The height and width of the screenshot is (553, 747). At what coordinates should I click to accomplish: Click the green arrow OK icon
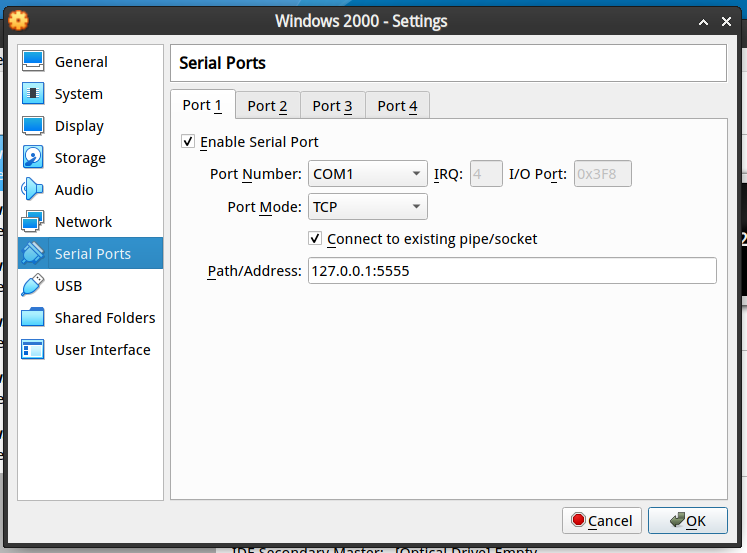click(677, 520)
